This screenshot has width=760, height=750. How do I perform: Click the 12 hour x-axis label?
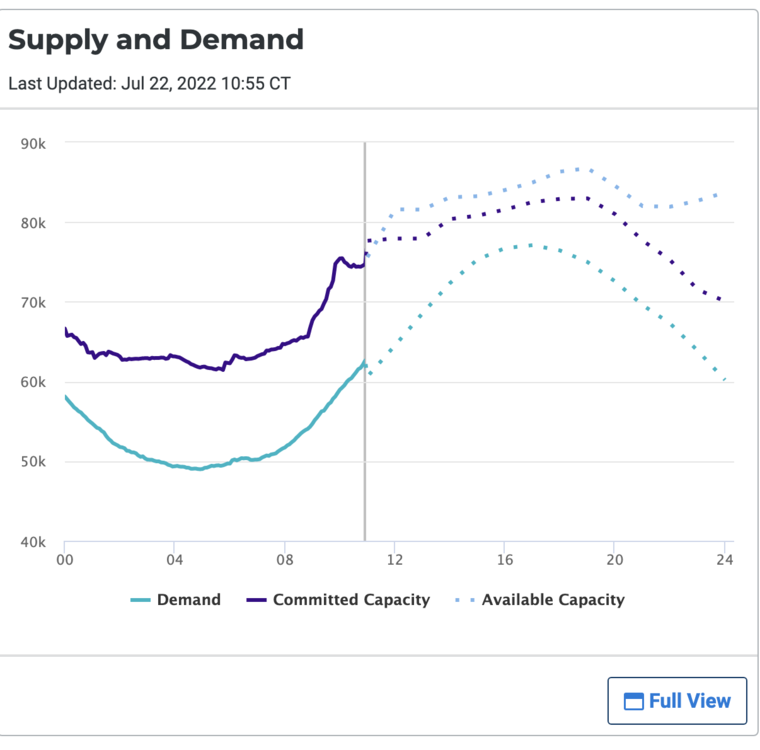(395, 560)
